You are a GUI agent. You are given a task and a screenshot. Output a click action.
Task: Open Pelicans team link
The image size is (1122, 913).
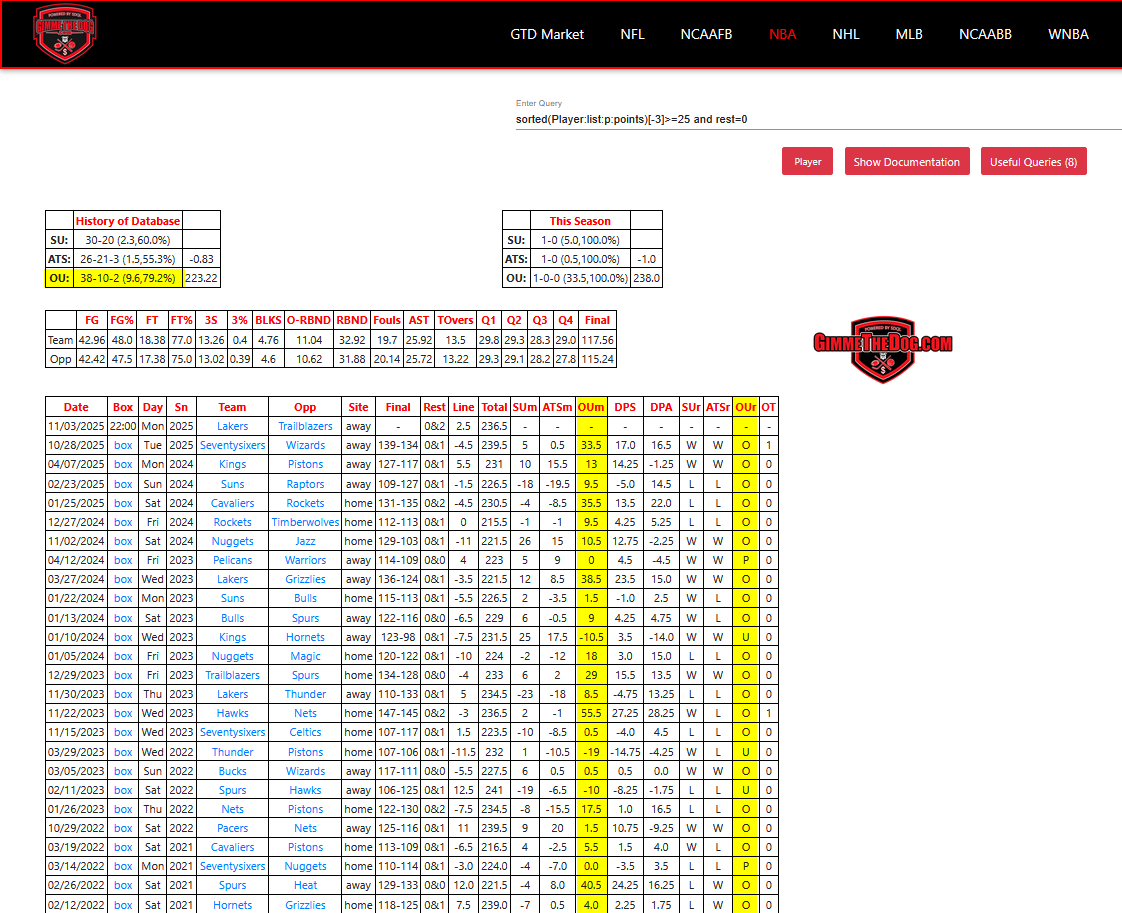coord(233,560)
